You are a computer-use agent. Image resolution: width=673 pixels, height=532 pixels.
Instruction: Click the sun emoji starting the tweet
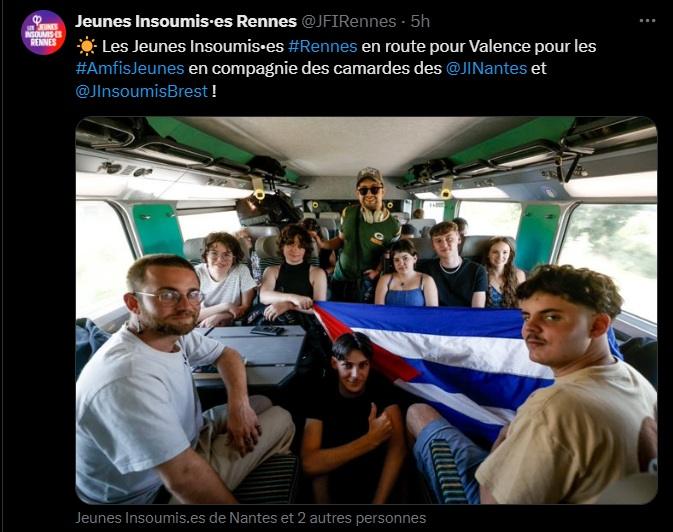(x=86, y=46)
